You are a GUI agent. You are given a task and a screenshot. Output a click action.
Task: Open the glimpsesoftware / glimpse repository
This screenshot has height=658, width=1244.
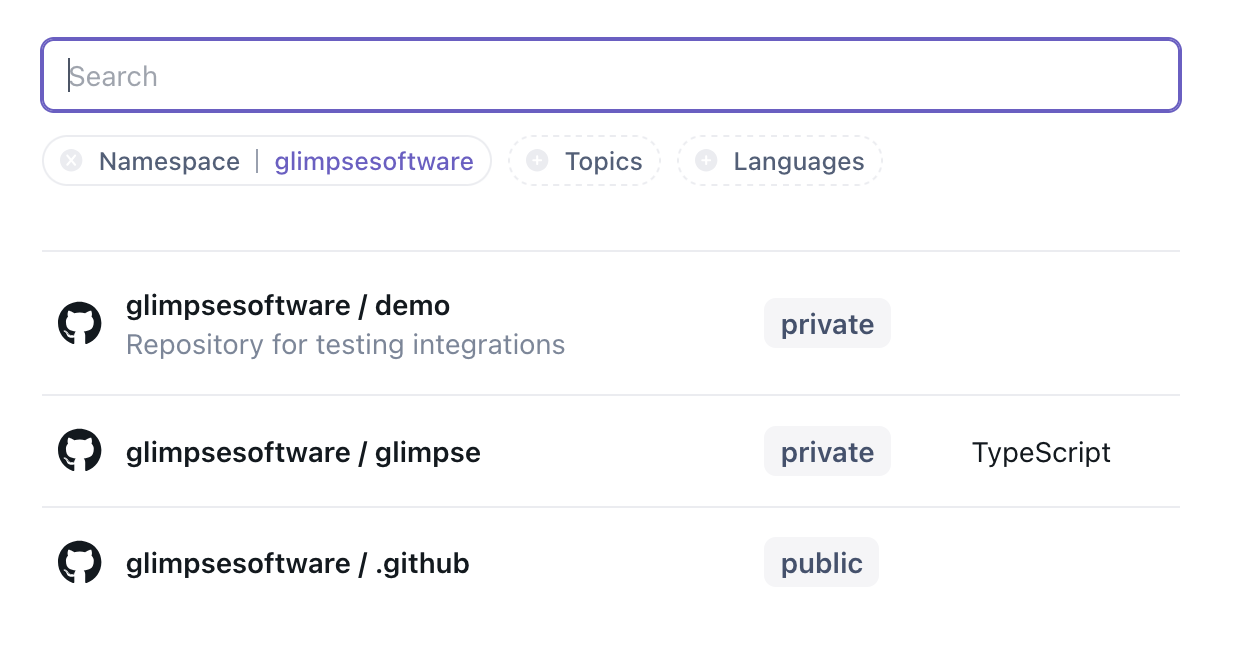pyautogui.click(x=303, y=452)
